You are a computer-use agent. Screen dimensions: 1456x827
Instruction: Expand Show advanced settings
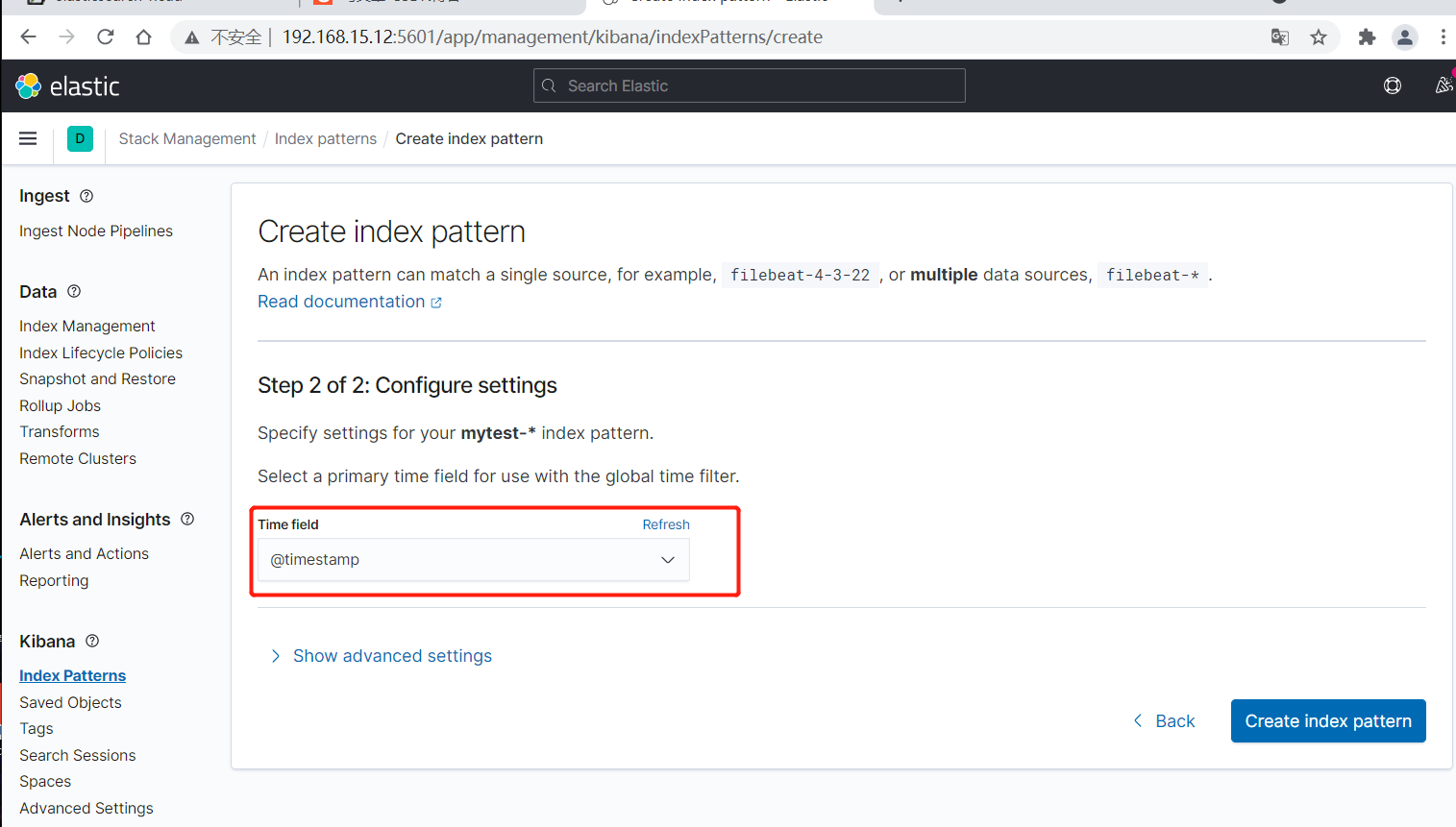pyautogui.click(x=382, y=656)
